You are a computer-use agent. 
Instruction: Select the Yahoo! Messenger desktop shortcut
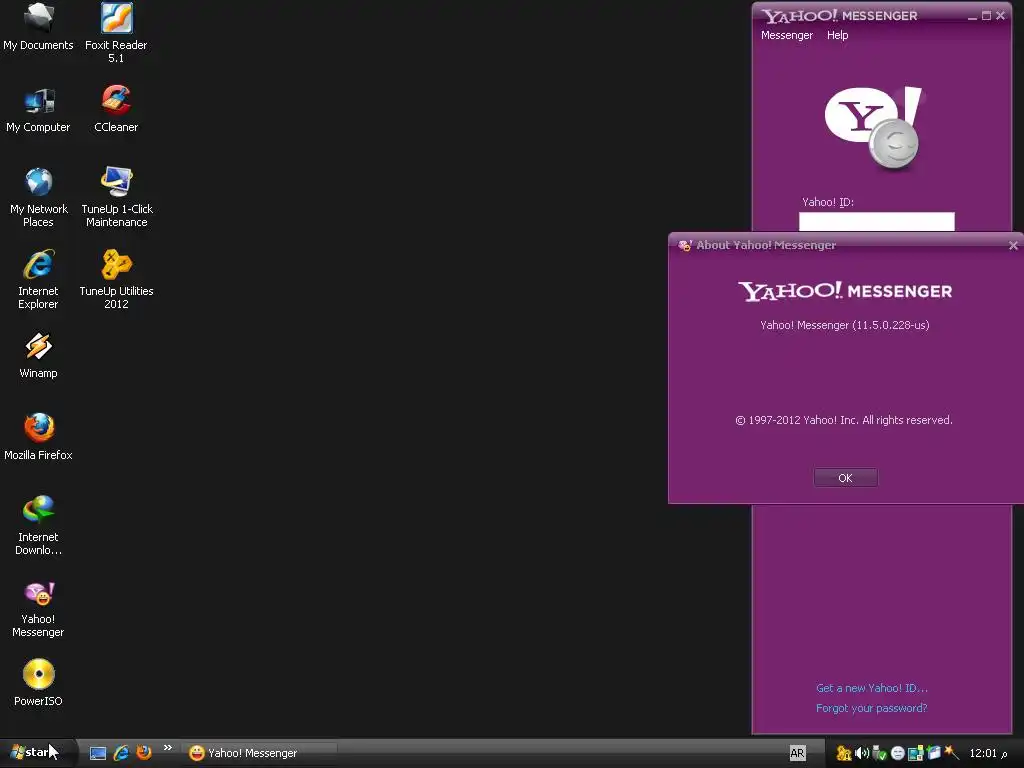(x=39, y=609)
